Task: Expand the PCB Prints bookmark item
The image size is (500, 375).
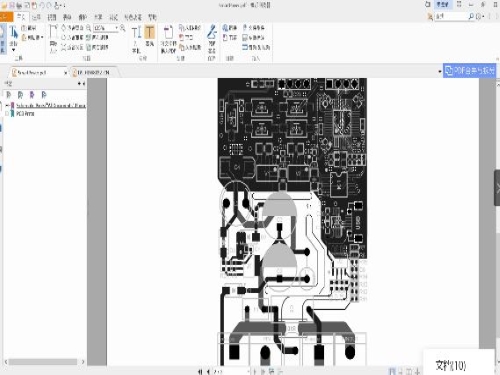Action: (x=7, y=114)
